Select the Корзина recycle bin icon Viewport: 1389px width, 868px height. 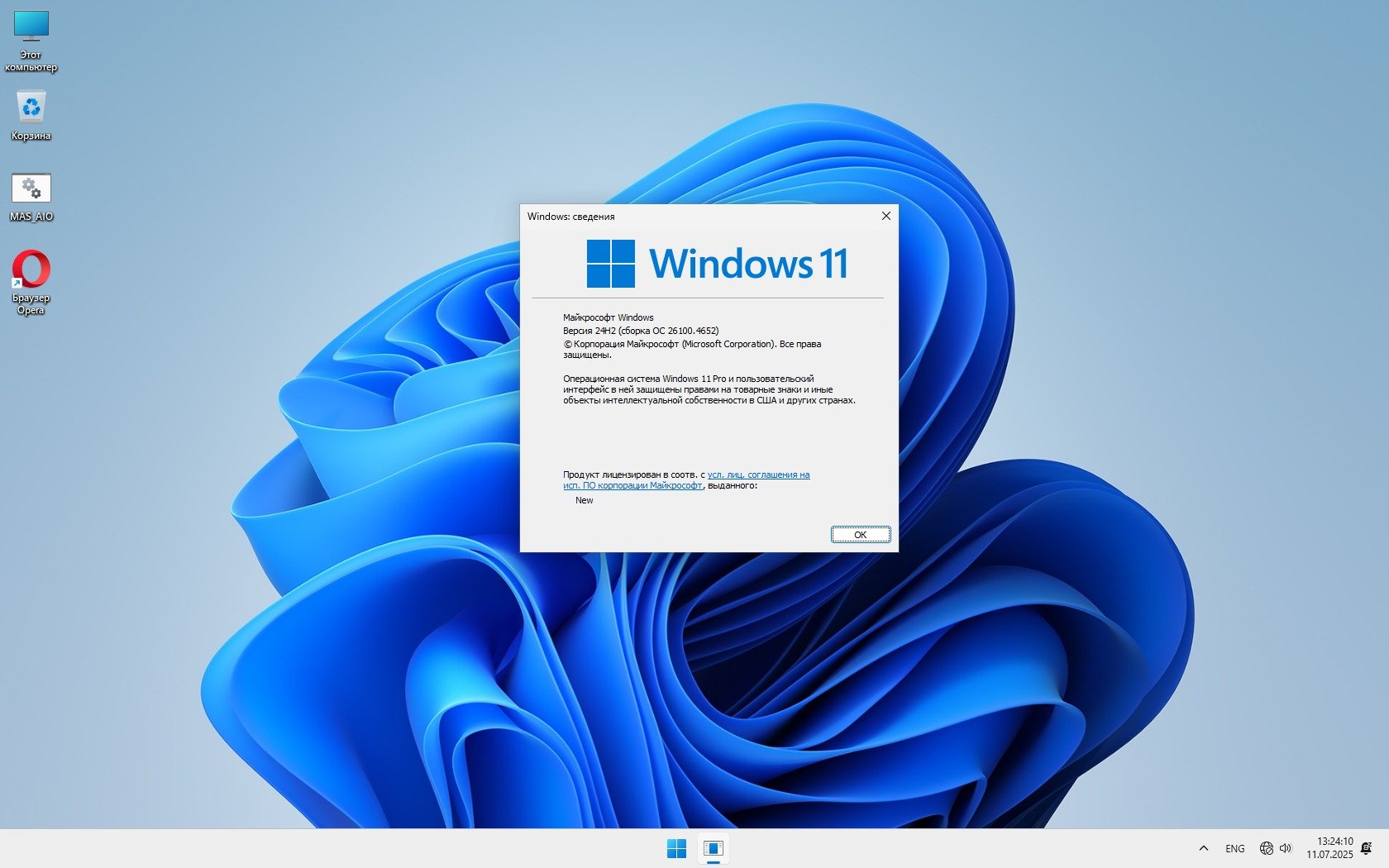pyautogui.click(x=31, y=115)
